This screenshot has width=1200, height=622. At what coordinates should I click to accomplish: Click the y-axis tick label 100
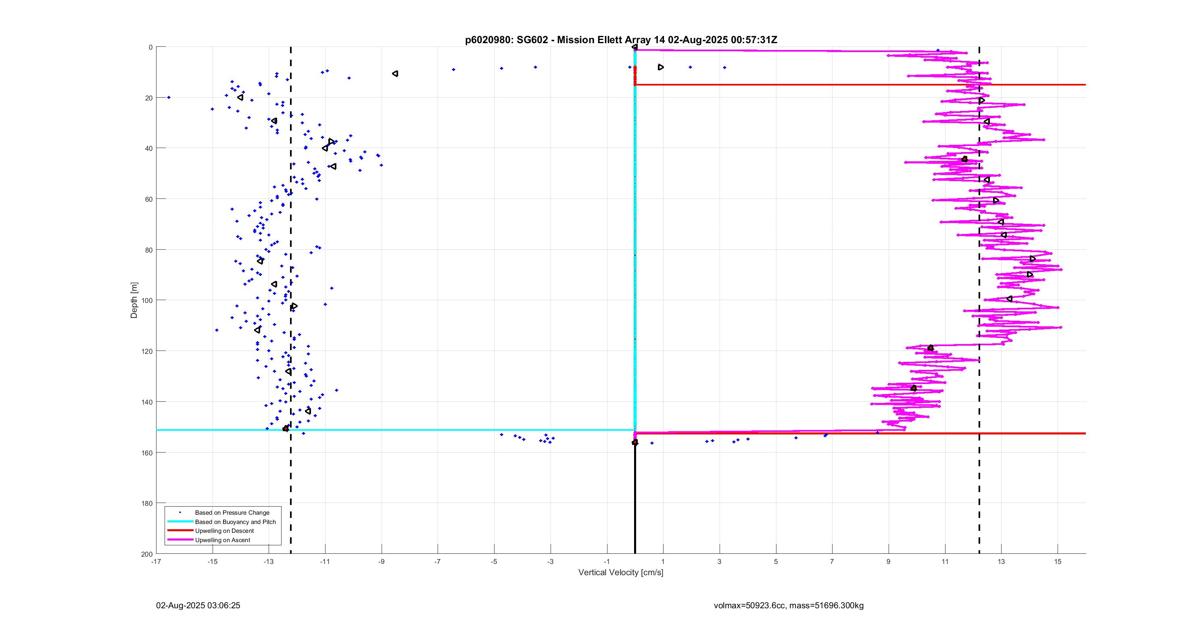point(146,300)
